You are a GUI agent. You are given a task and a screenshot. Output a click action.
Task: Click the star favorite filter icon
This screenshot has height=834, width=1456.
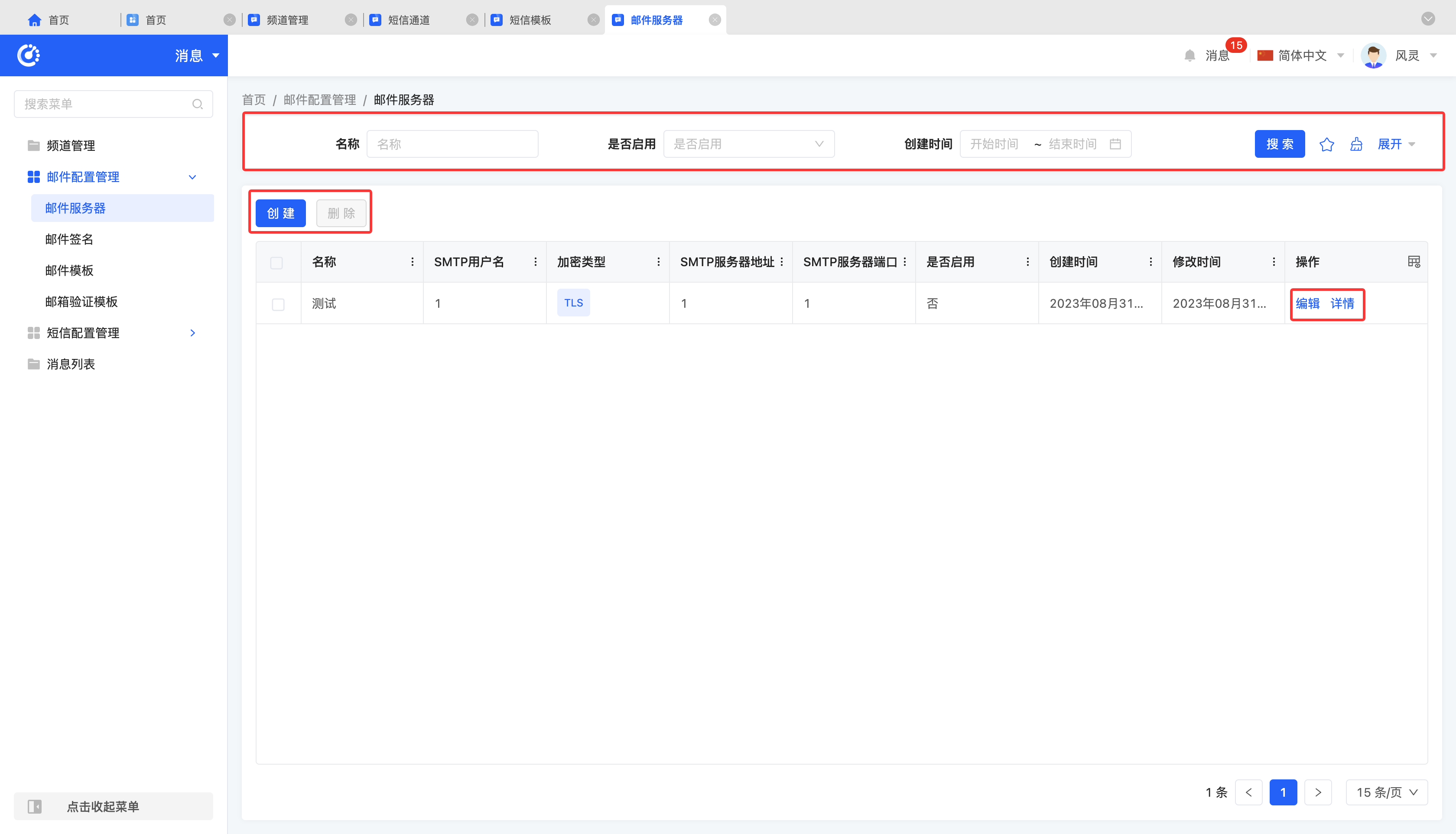(x=1326, y=144)
